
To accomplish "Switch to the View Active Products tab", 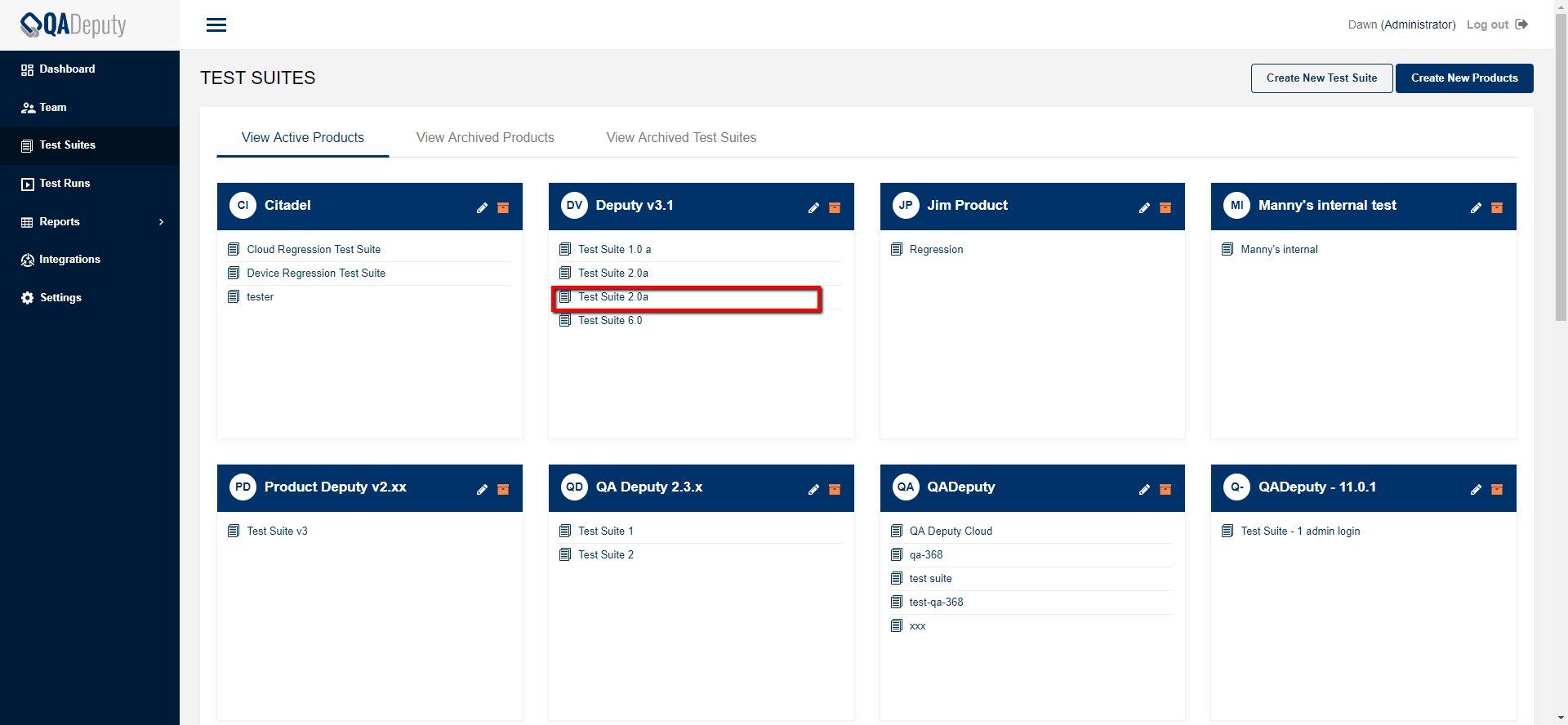I will click(x=303, y=137).
